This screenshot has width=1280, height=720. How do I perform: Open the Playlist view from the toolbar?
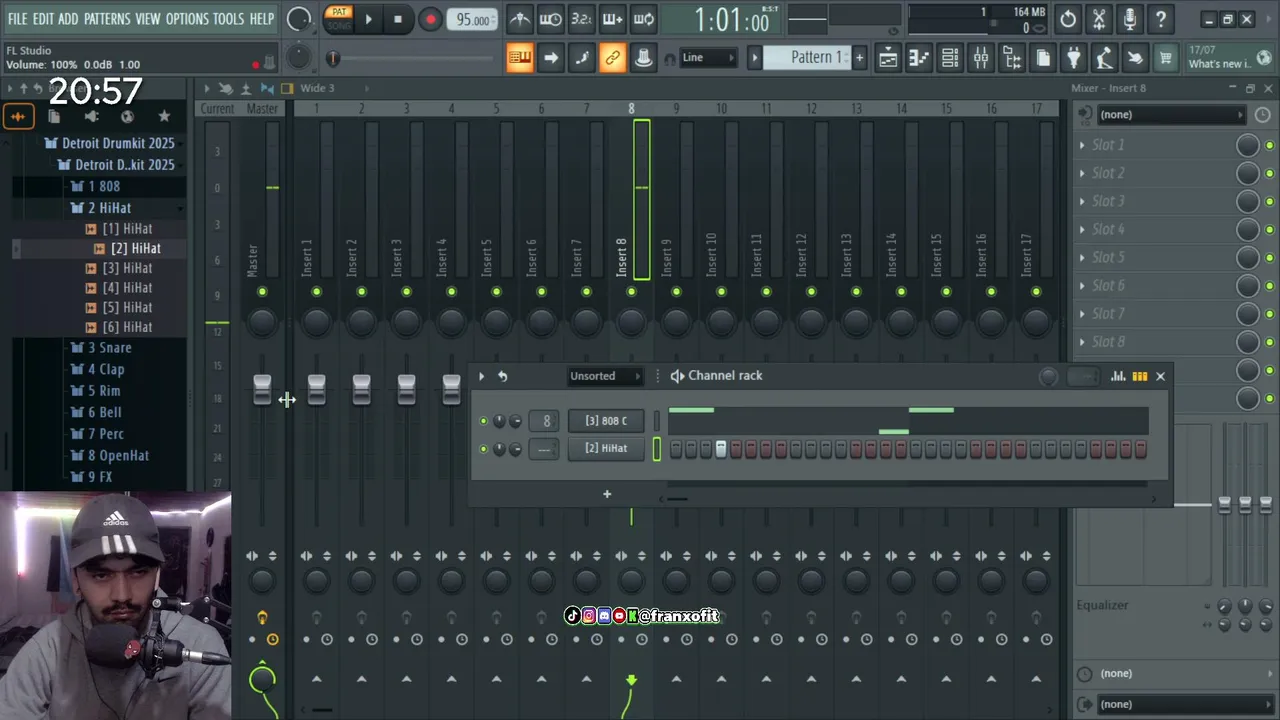(x=888, y=58)
